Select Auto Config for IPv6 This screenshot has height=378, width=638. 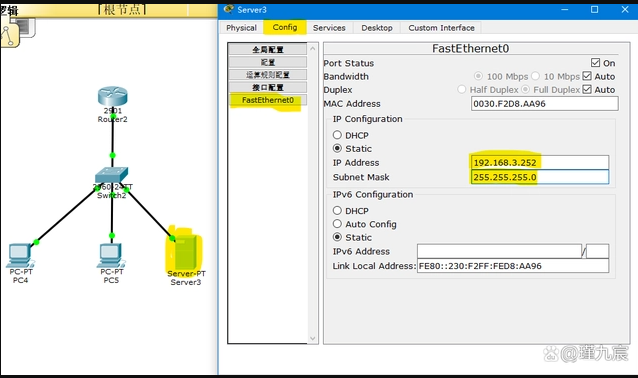pos(337,223)
